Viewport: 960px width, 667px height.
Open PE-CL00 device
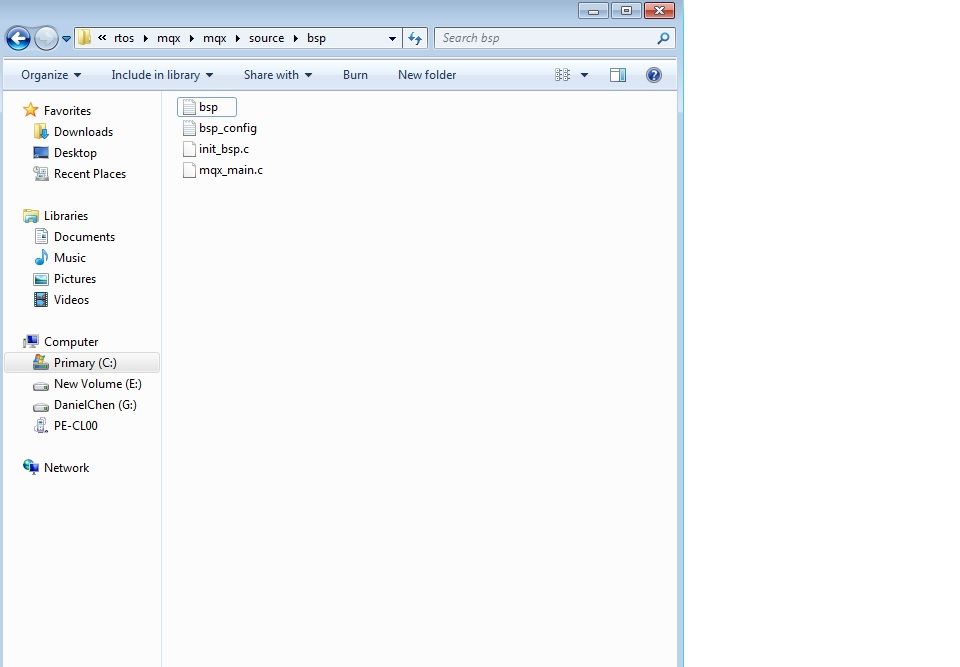click(x=75, y=426)
